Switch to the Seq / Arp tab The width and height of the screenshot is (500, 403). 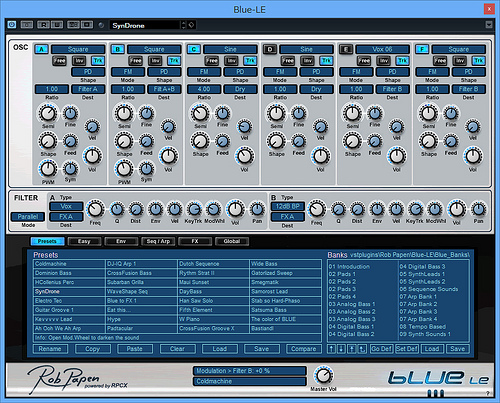click(x=158, y=241)
